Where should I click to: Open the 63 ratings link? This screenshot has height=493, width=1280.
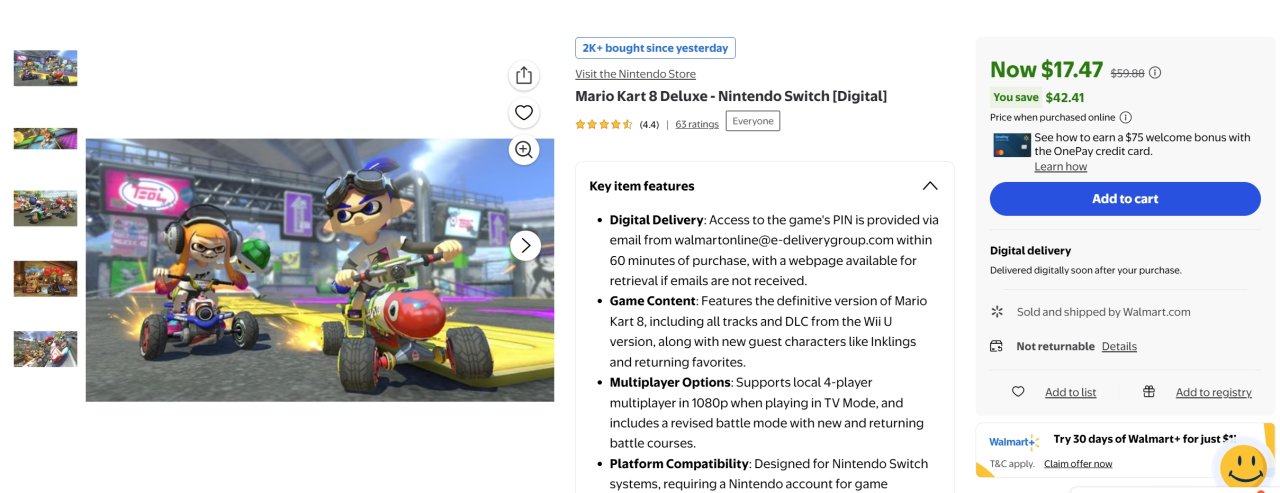point(697,124)
